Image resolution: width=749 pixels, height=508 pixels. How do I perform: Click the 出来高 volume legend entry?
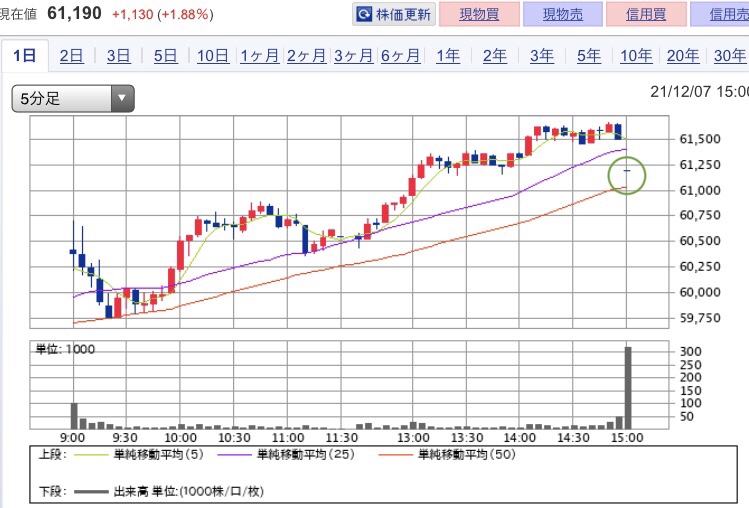point(168,491)
